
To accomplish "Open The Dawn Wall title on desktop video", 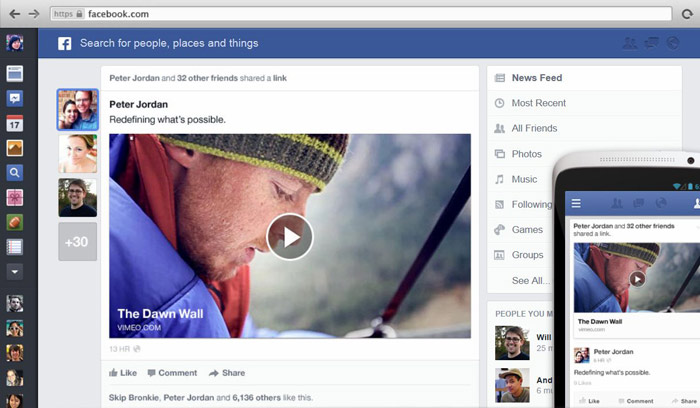I will click(160, 314).
